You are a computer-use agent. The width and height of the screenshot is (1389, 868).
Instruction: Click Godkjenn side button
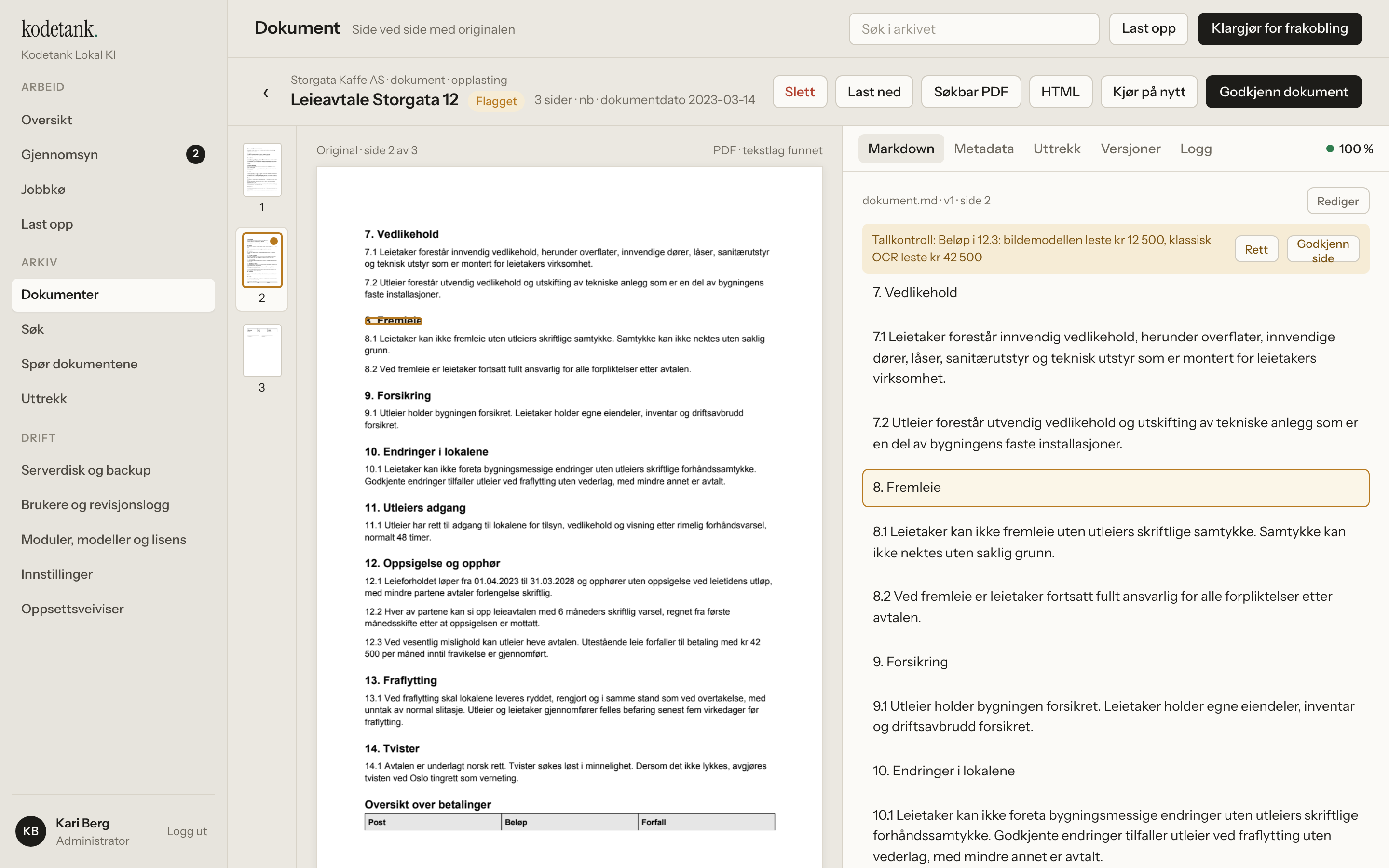[1322, 249]
